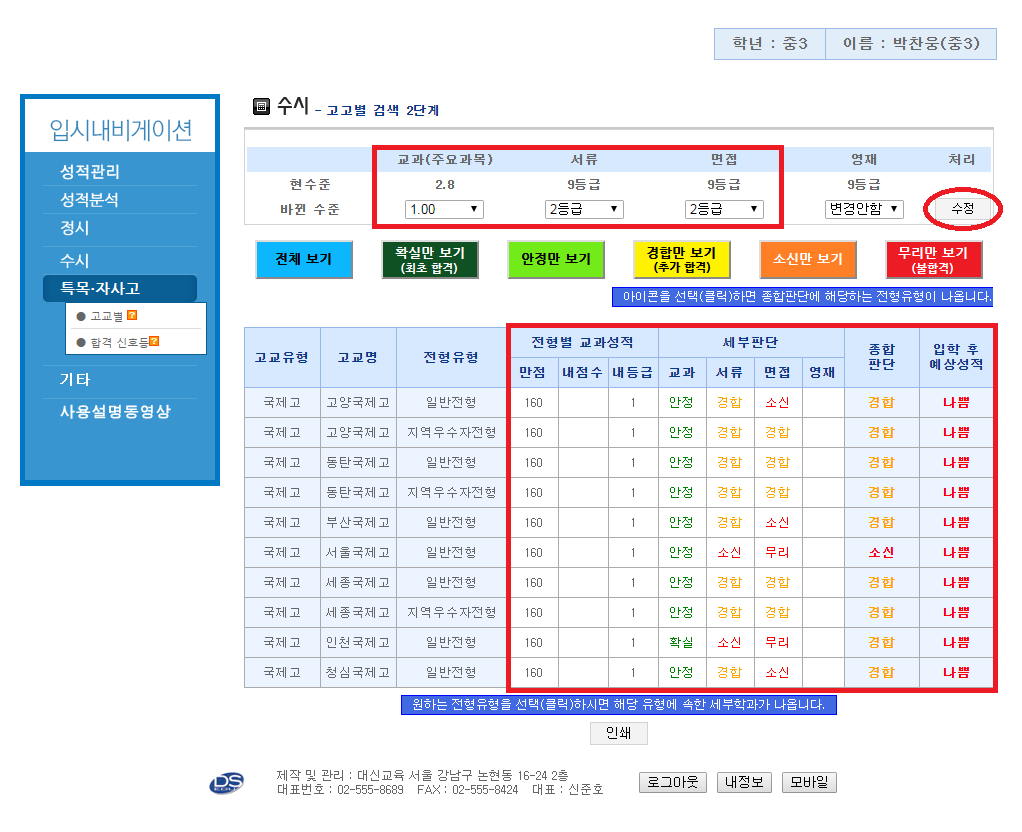Click the 무리 면접 cell for 인천국제고

point(777,642)
